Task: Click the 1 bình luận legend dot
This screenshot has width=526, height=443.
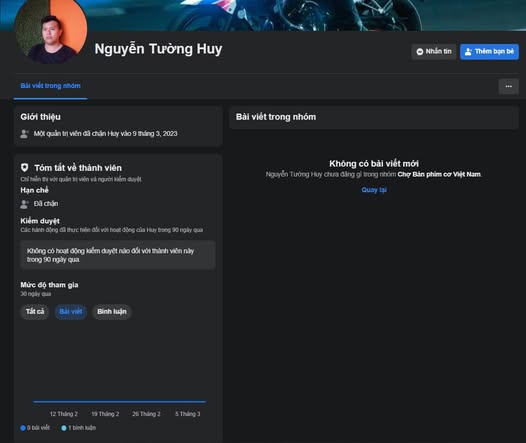Action: [64, 428]
